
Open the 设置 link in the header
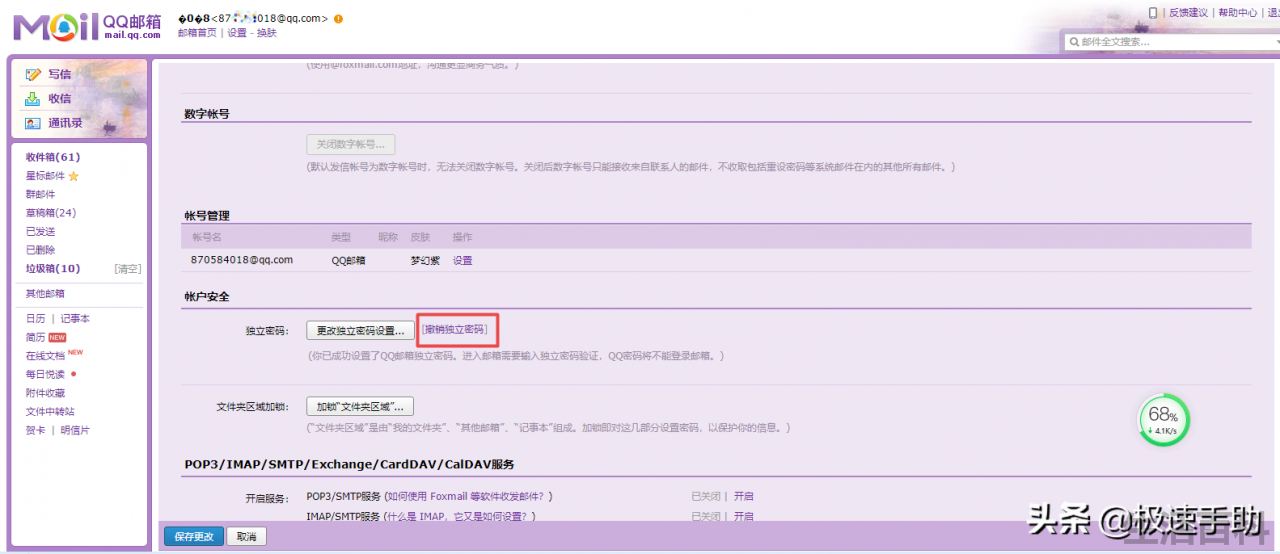point(237,33)
